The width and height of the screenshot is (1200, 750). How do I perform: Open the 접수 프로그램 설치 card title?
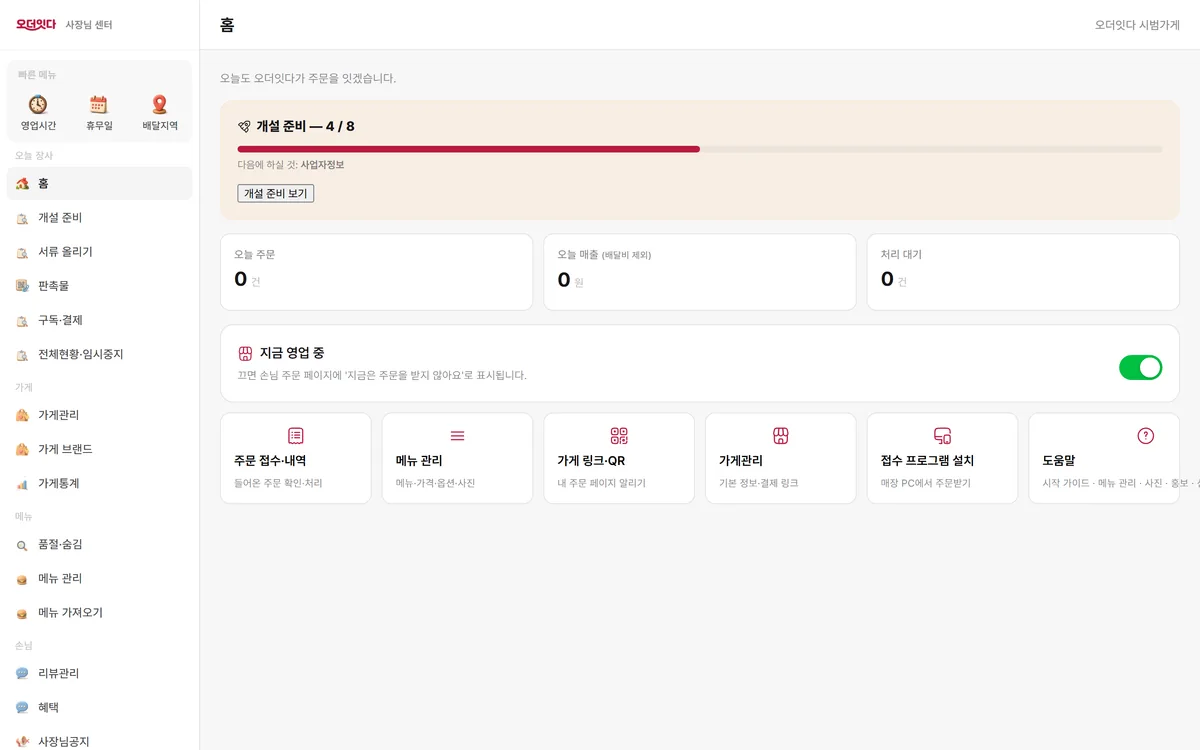click(x=927, y=461)
